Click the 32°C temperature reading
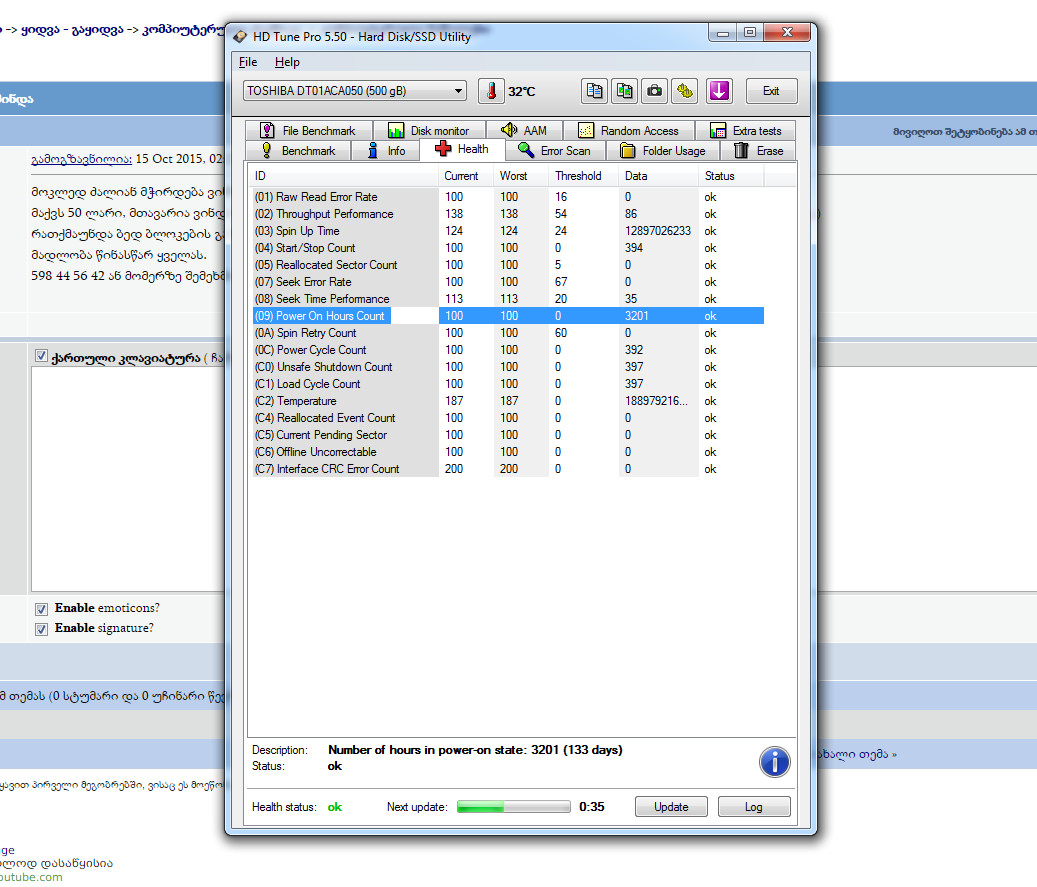The height and width of the screenshot is (887, 1037). [x=522, y=92]
